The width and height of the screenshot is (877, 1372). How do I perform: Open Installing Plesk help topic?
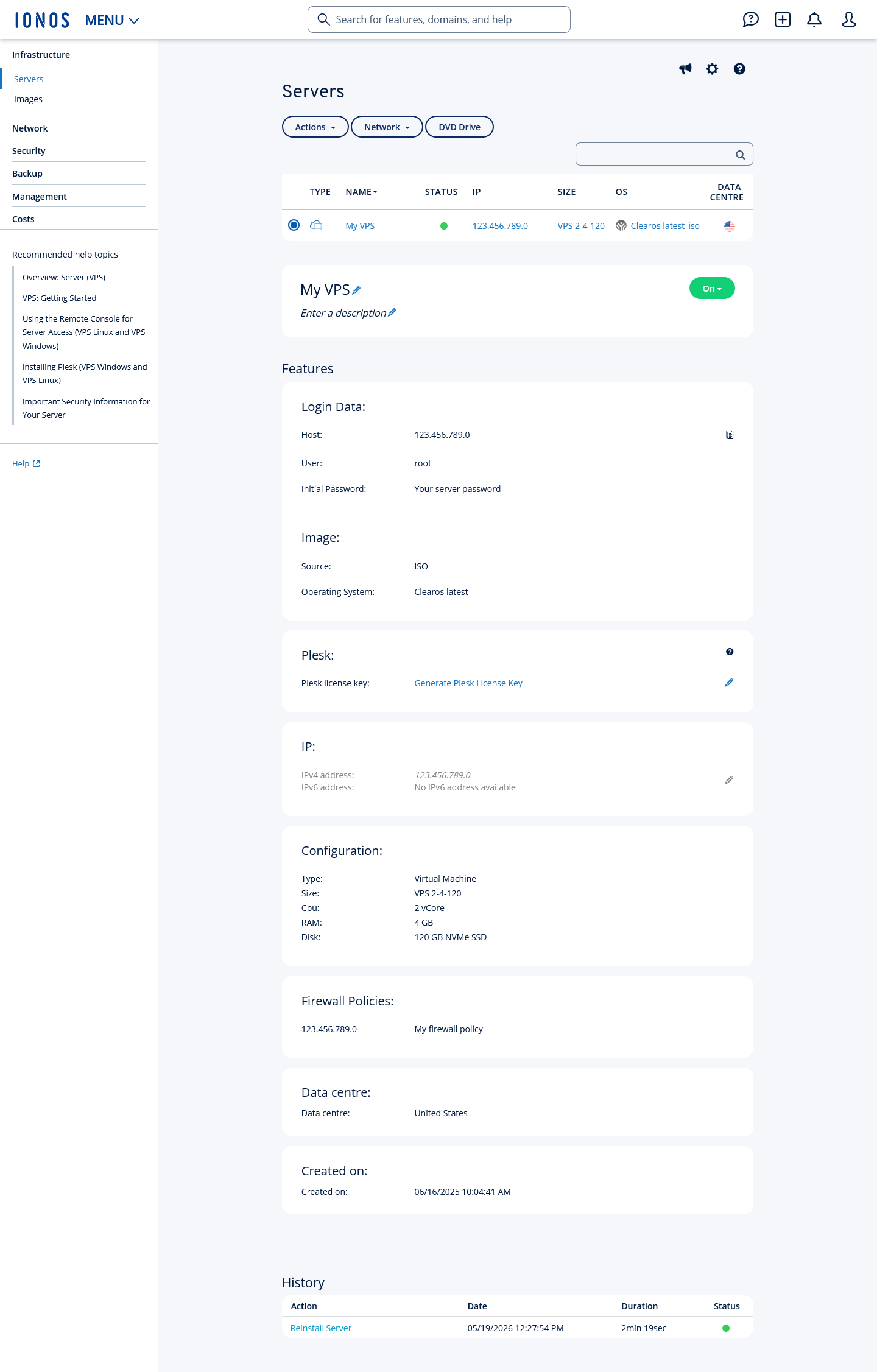[85, 373]
